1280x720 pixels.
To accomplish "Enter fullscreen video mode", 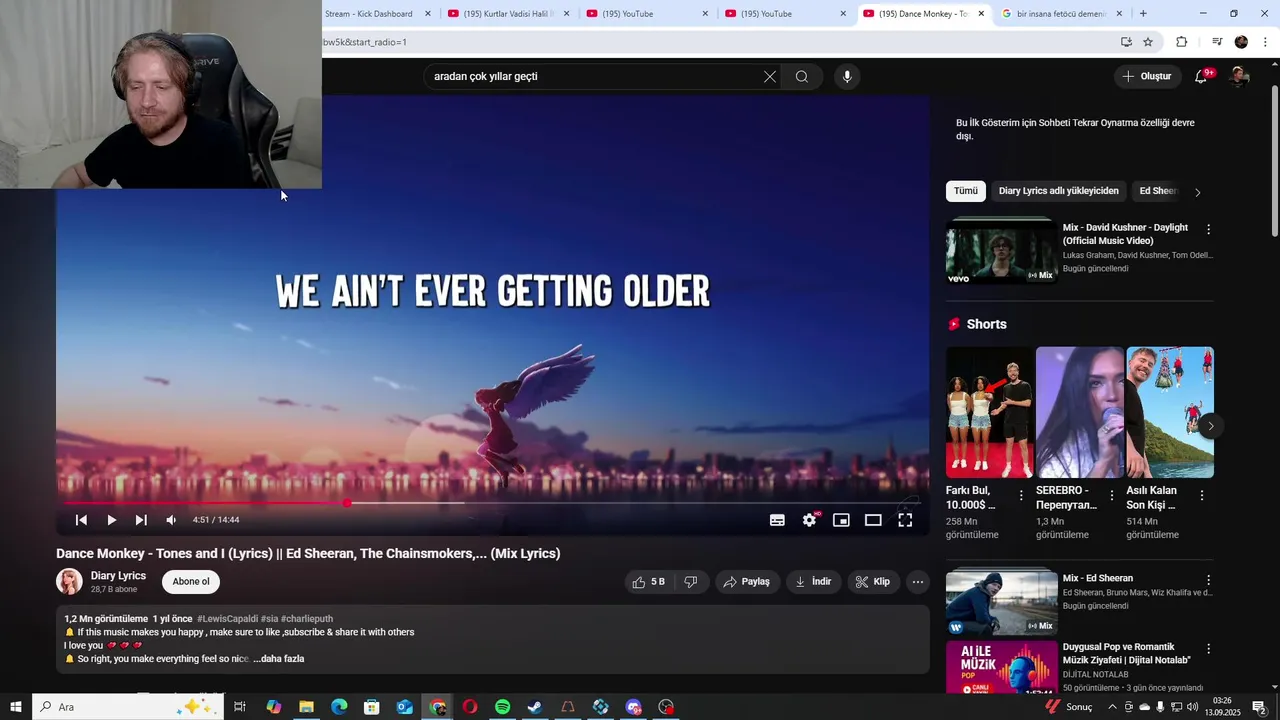I will pyautogui.click(x=905, y=520).
